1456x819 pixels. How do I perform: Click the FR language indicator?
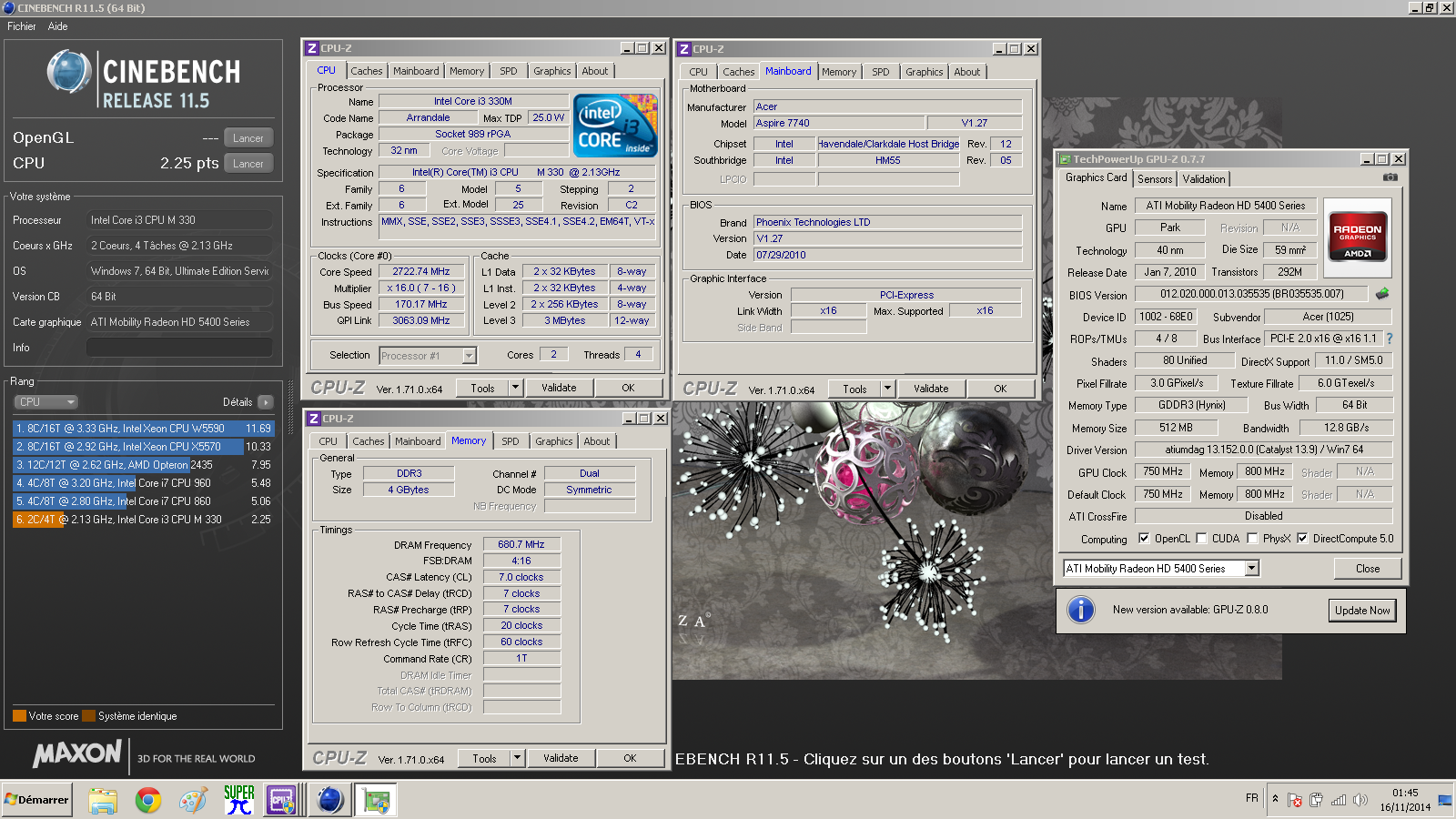coord(1252,798)
